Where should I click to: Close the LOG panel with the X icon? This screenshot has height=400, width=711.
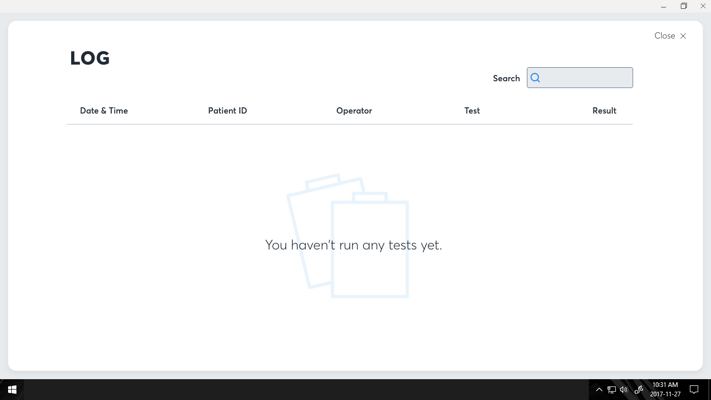click(683, 36)
